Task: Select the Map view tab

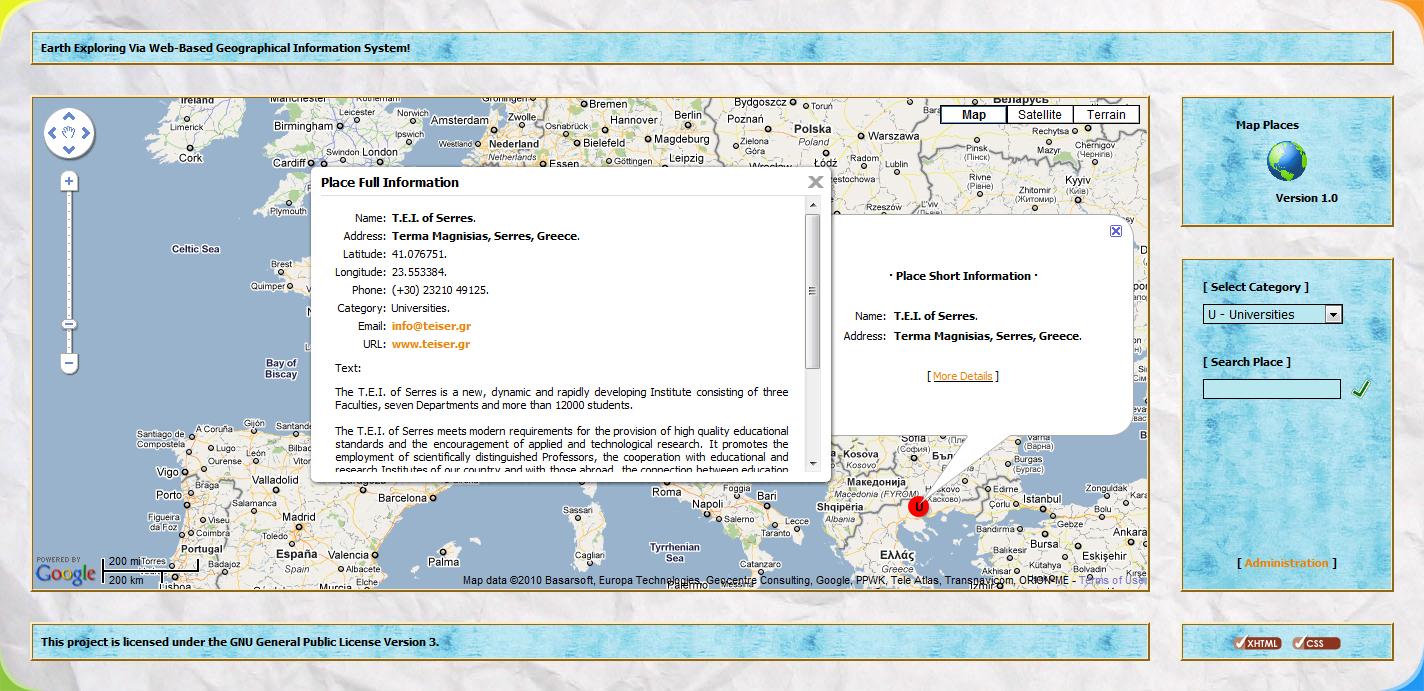Action: (973, 115)
